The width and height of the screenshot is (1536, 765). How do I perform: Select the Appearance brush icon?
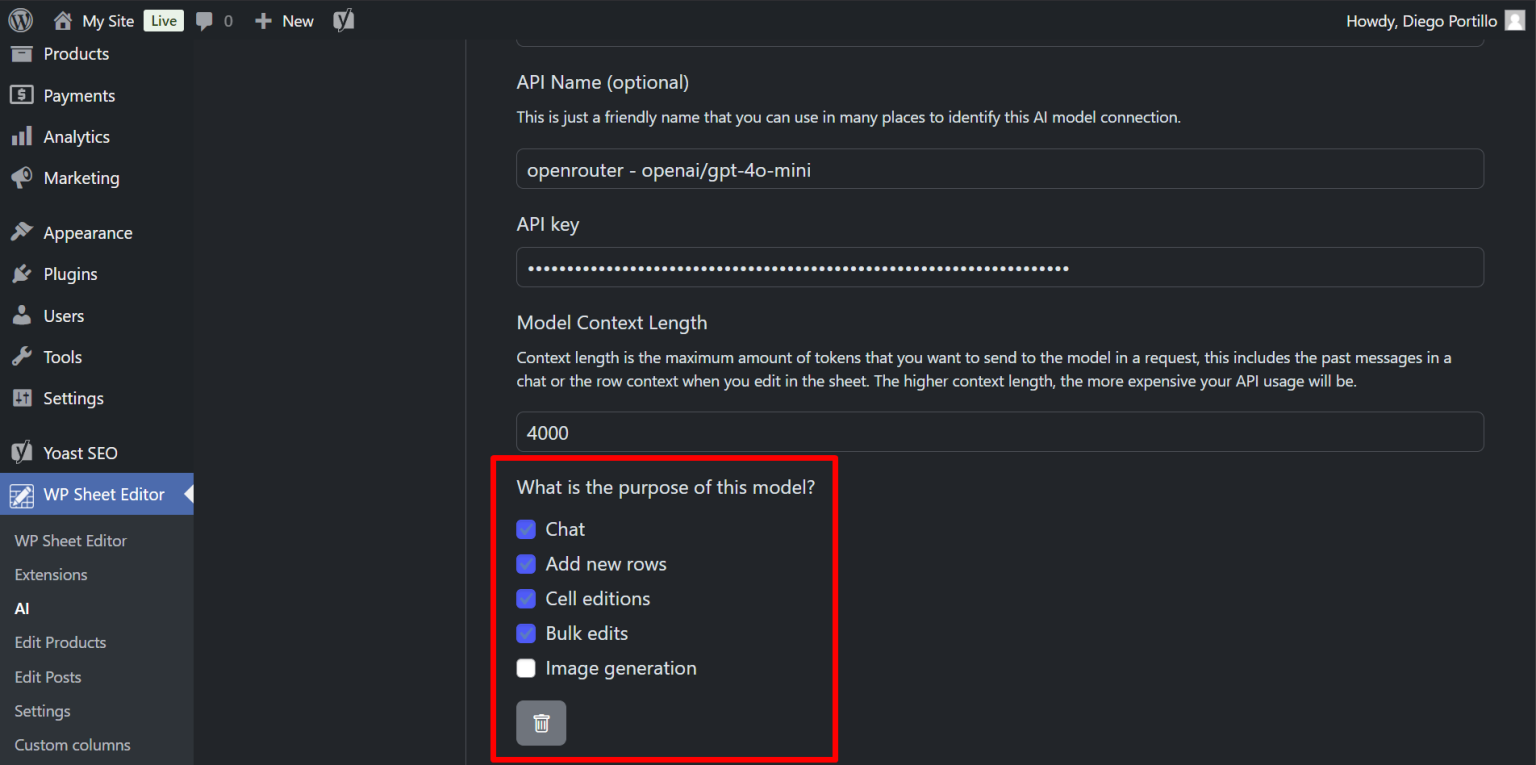tap(21, 232)
